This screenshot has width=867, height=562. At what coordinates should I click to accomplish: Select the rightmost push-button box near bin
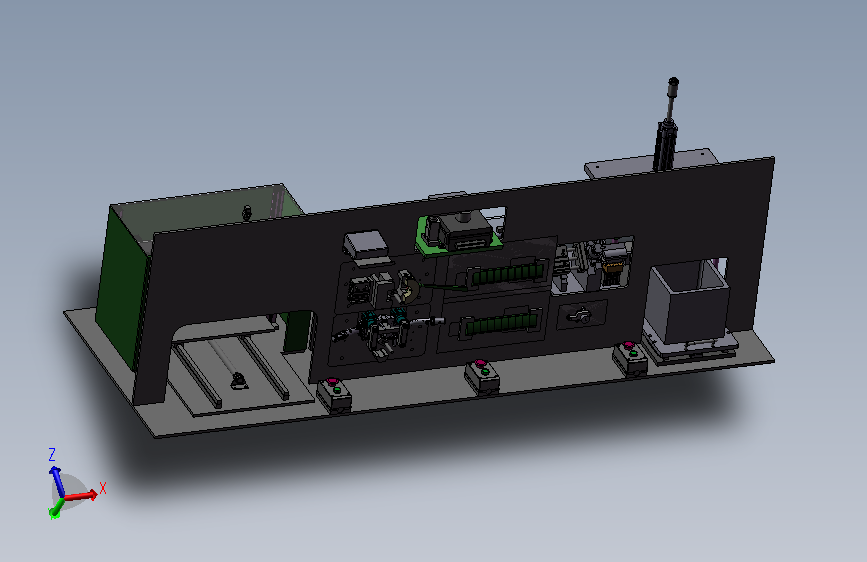630,358
